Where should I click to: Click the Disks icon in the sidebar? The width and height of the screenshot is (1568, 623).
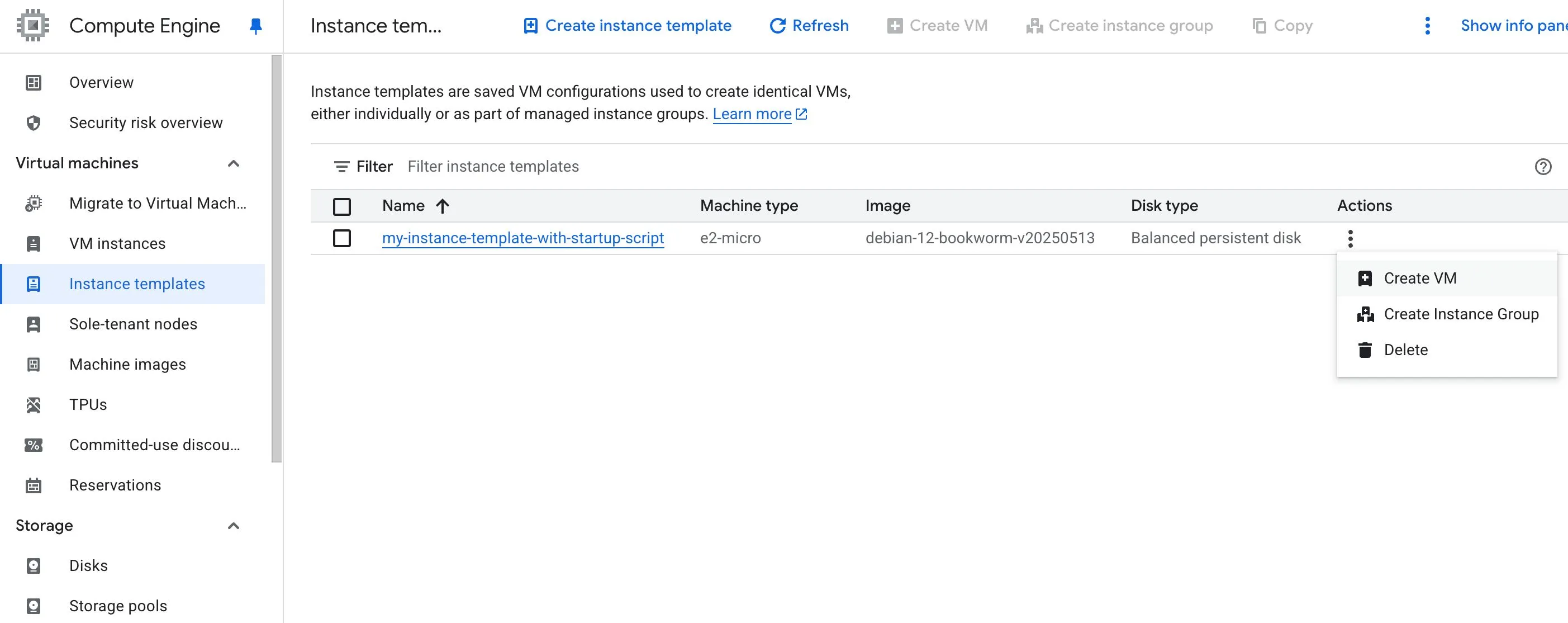click(34, 566)
